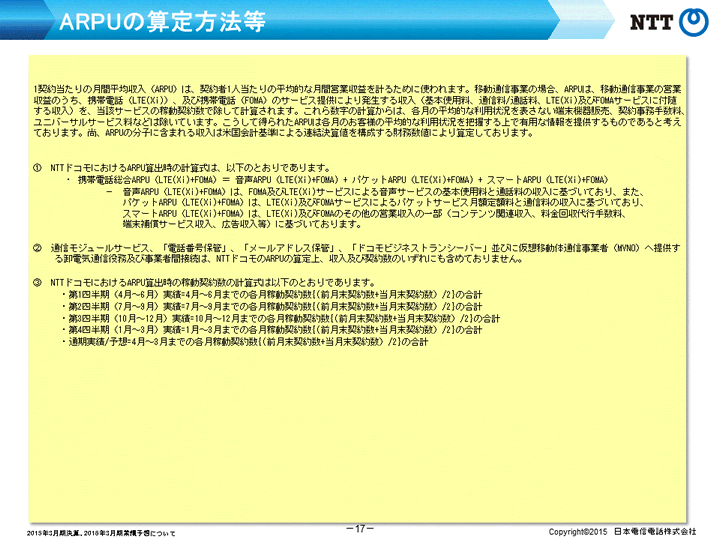Click the Copyright©2015 日本電信電話株式会社 footer
This screenshot has width=720, height=540.
[622, 531]
